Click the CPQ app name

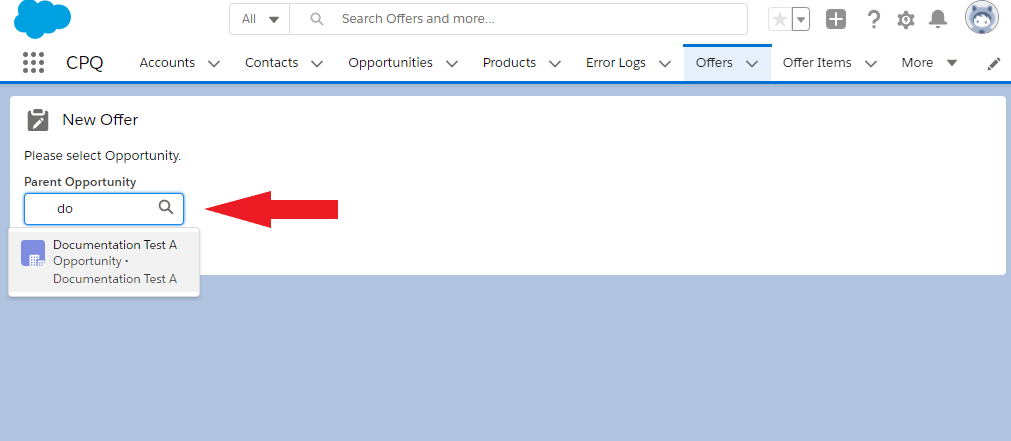coord(84,63)
